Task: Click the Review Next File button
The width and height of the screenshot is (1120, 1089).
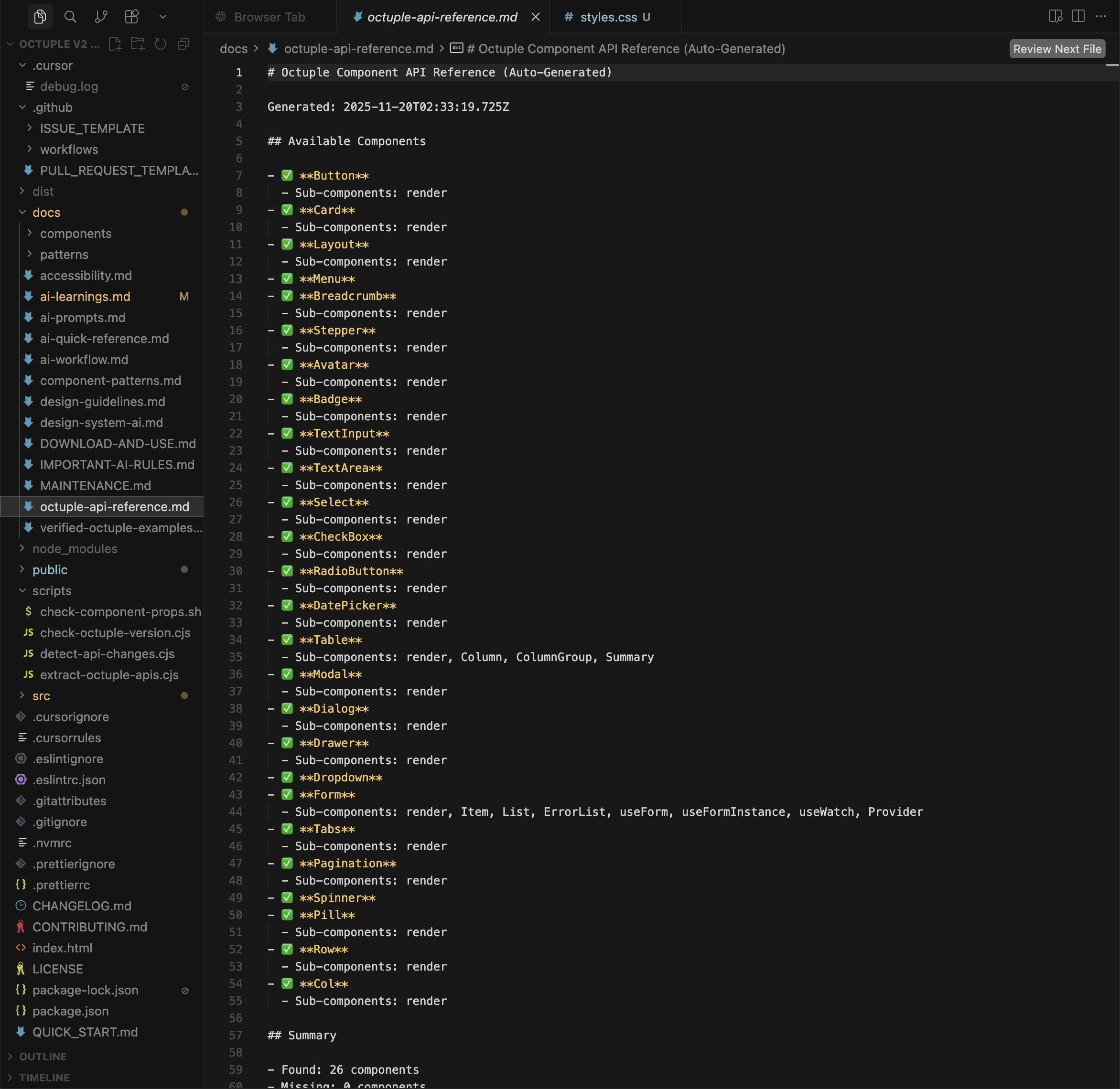Action: coord(1056,49)
